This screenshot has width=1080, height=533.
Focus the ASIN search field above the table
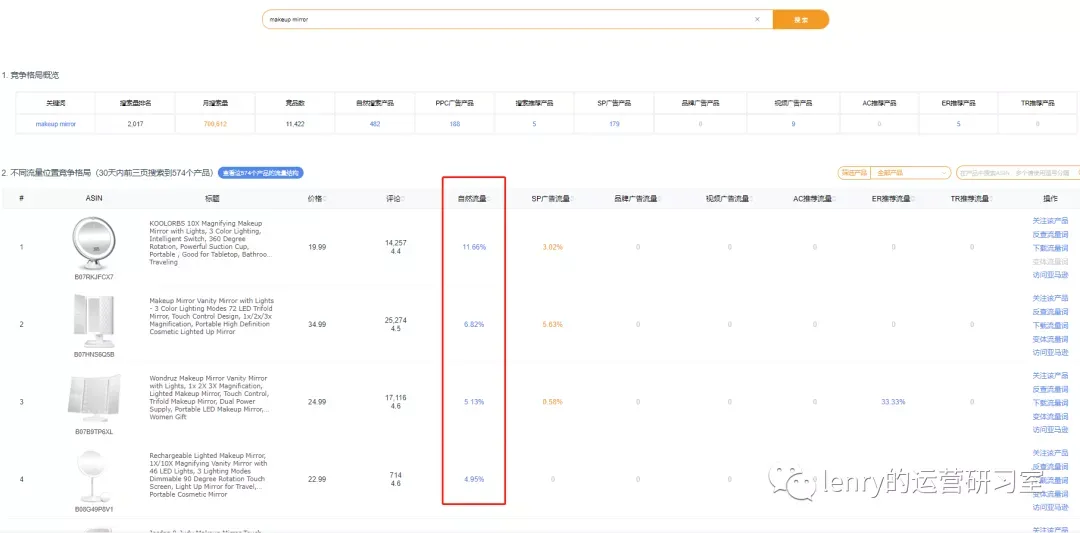click(x=1018, y=173)
